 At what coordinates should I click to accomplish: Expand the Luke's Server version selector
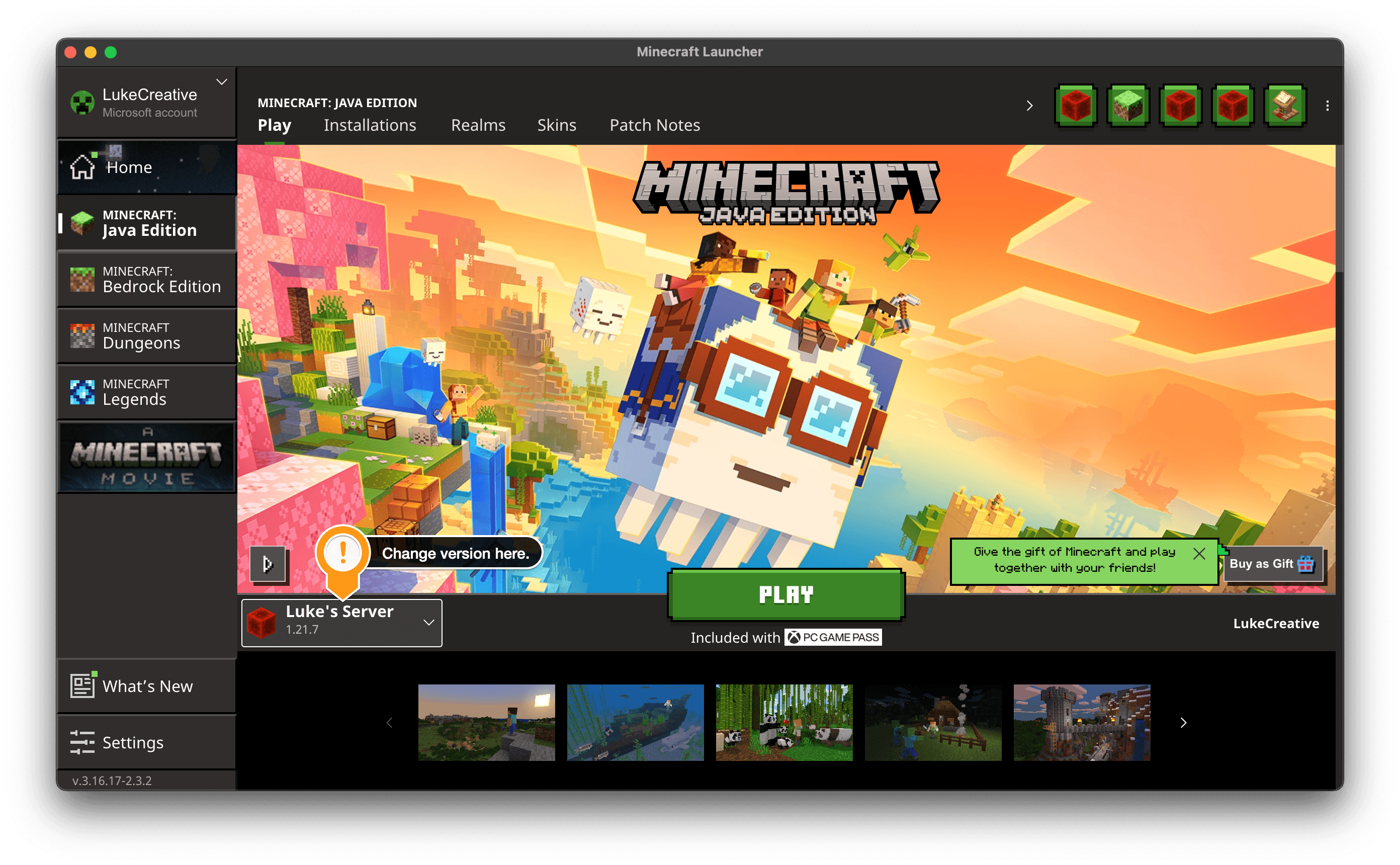428,623
